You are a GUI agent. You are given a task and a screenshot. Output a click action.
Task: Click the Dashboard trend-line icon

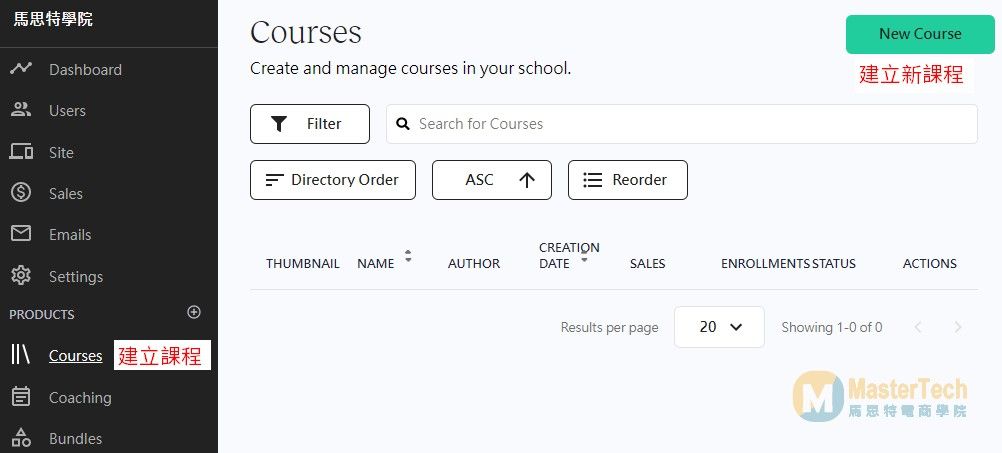click(21, 69)
